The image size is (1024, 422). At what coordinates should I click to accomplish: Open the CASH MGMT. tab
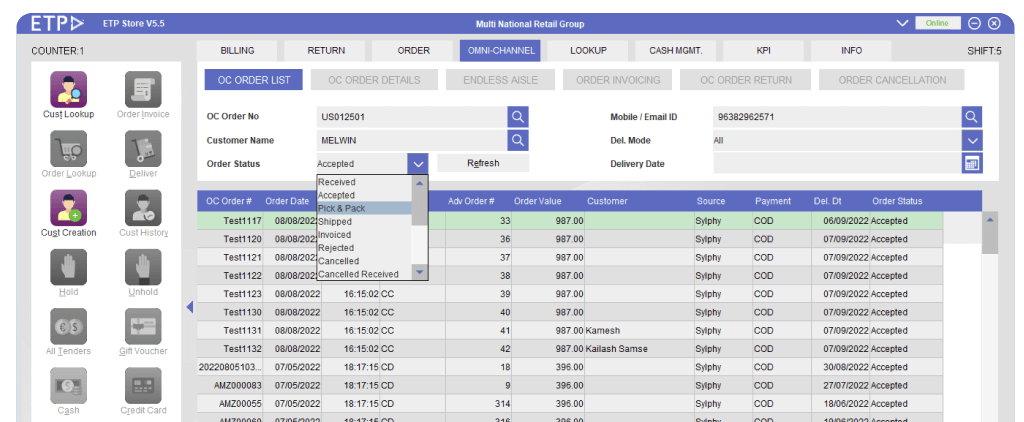675,50
